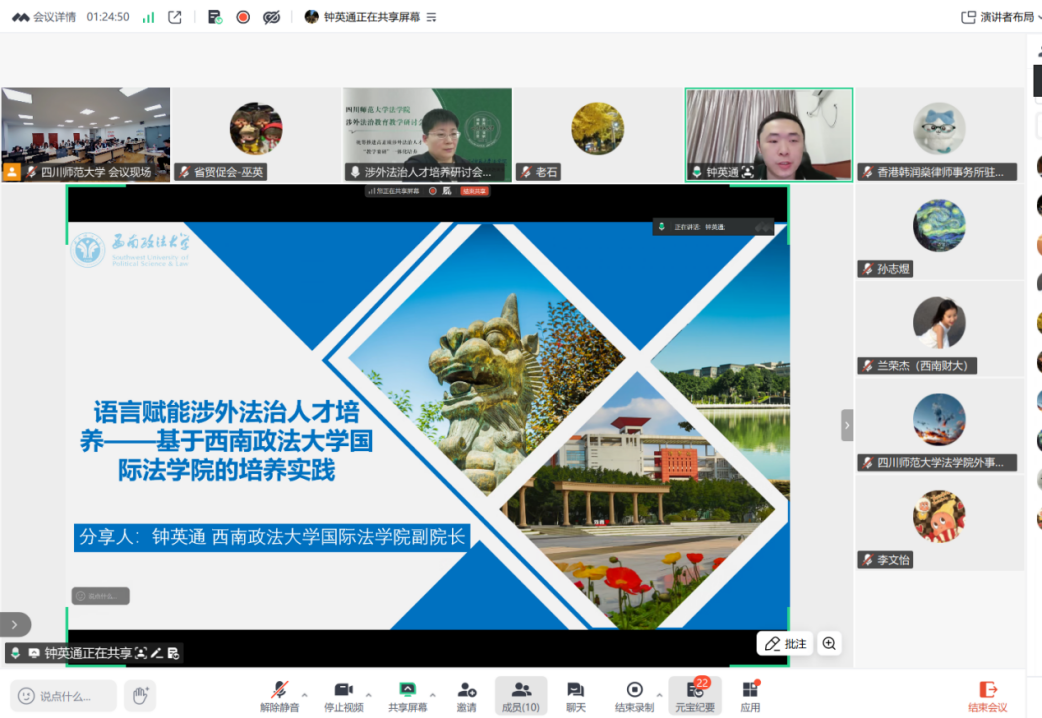1042x718 pixels.
Task: Click the 结束录制 stop recording icon
Action: [634, 690]
